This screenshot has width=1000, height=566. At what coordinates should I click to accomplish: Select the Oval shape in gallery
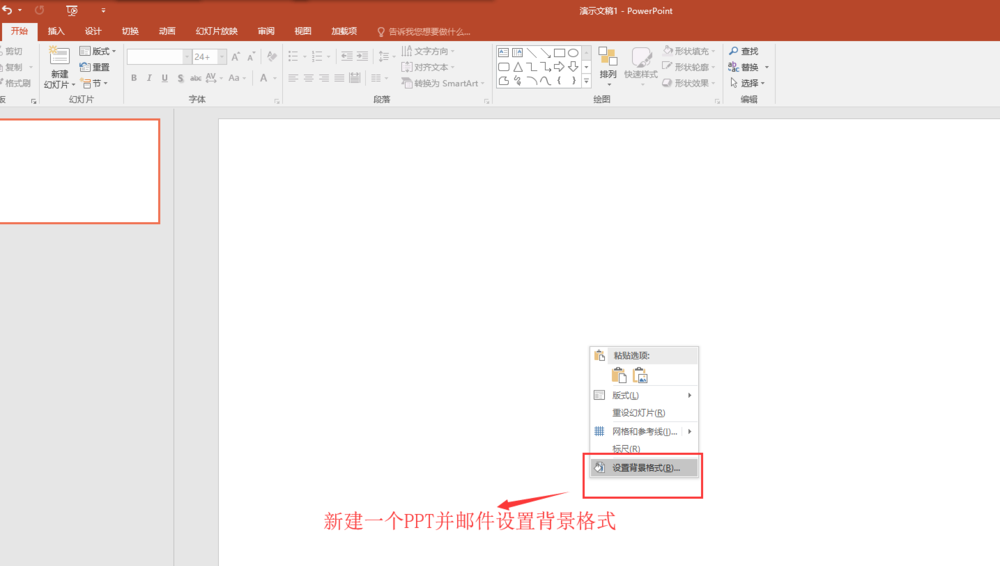[573, 53]
